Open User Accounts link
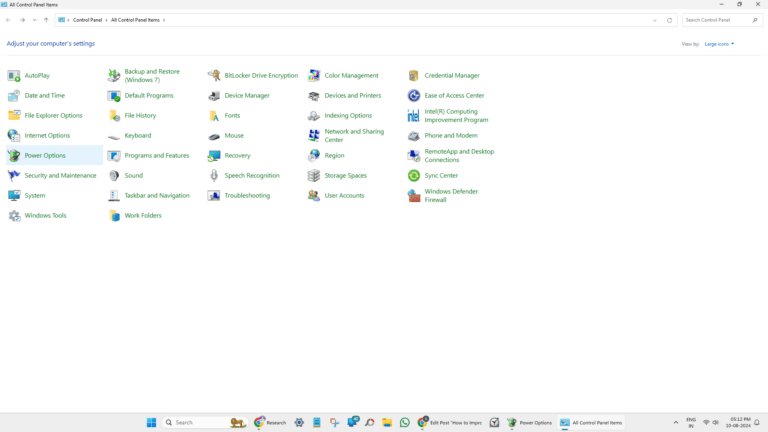 tap(344, 195)
